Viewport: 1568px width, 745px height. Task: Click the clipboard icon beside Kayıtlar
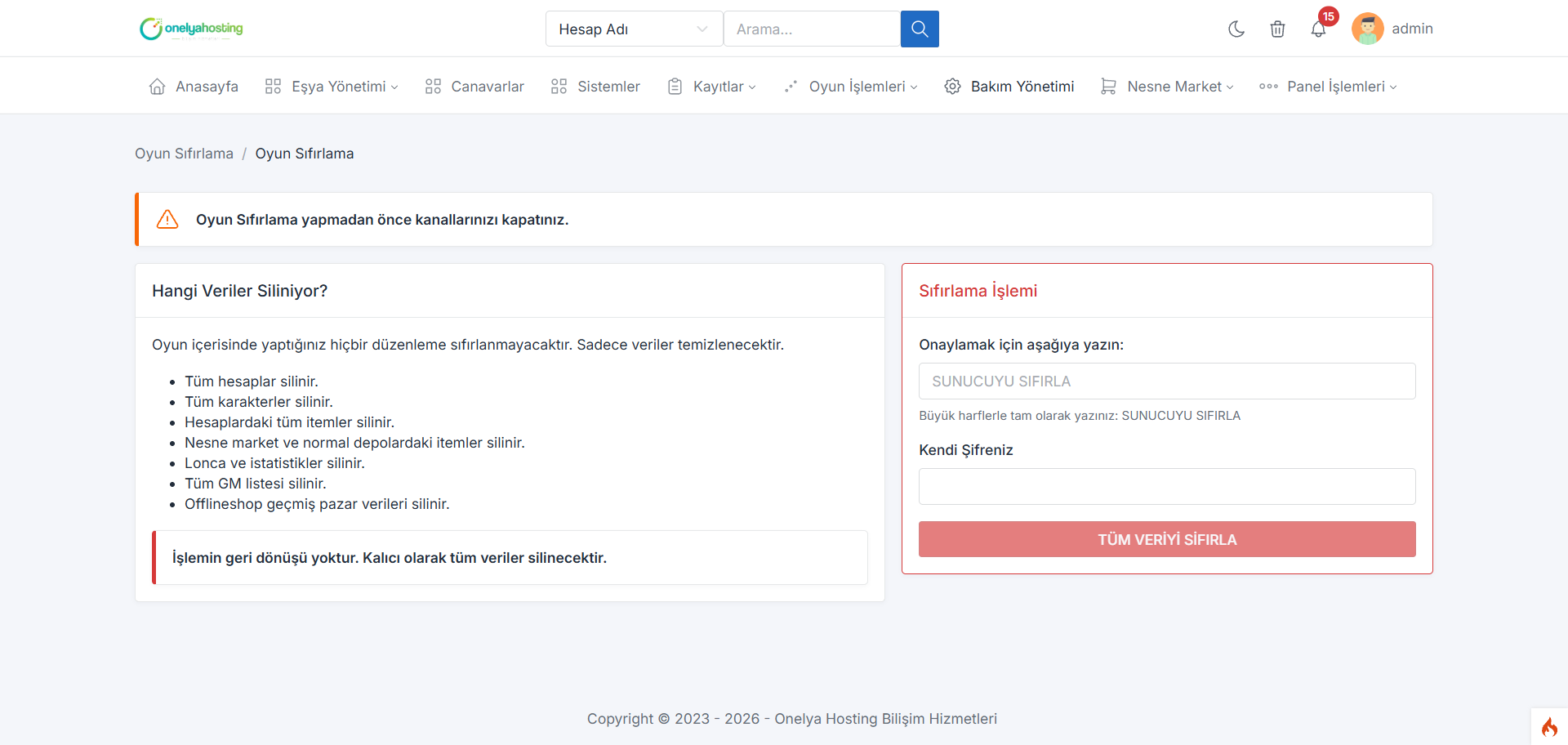pos(675,86)
